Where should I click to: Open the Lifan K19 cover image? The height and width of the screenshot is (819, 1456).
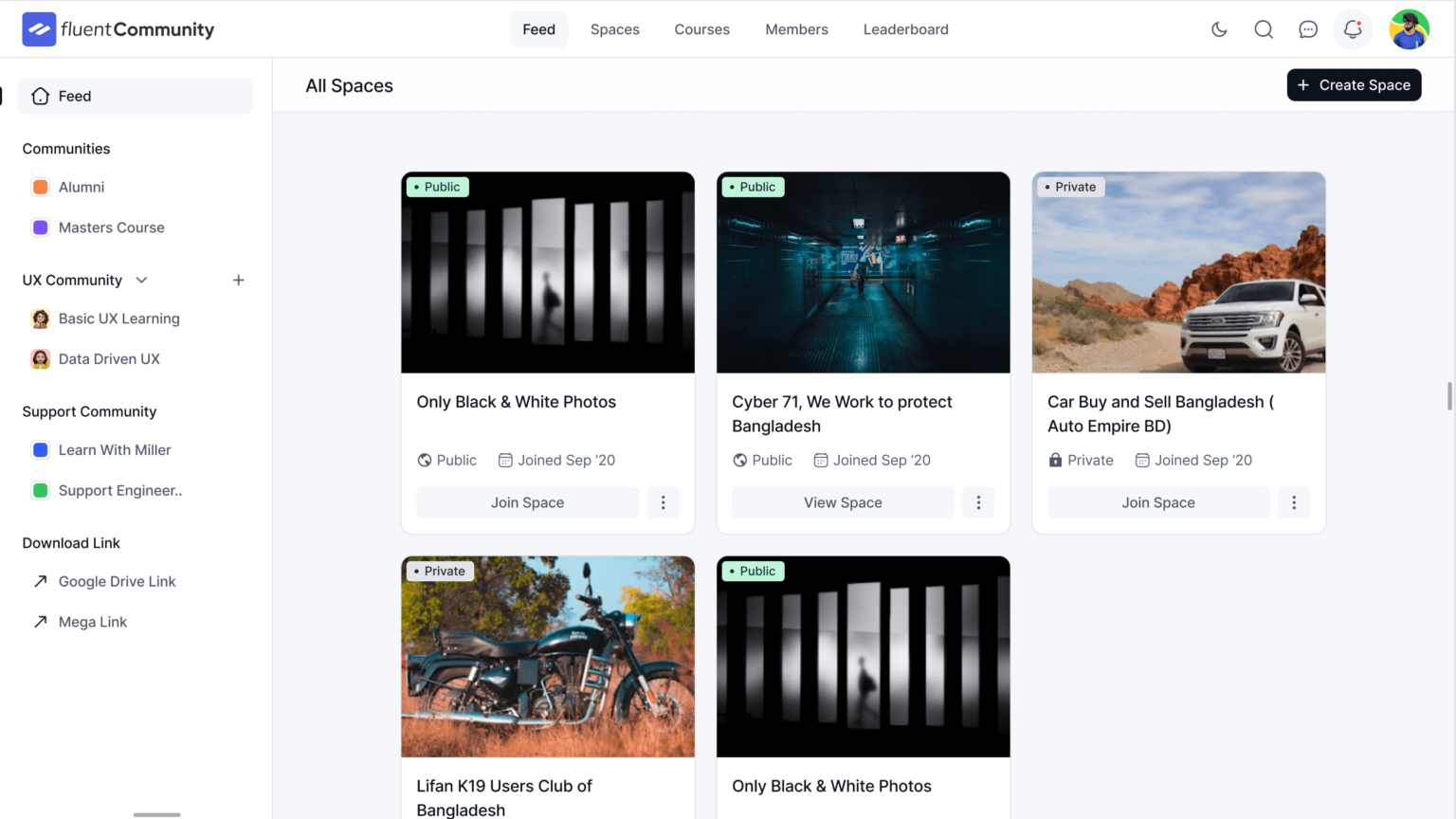547,656
